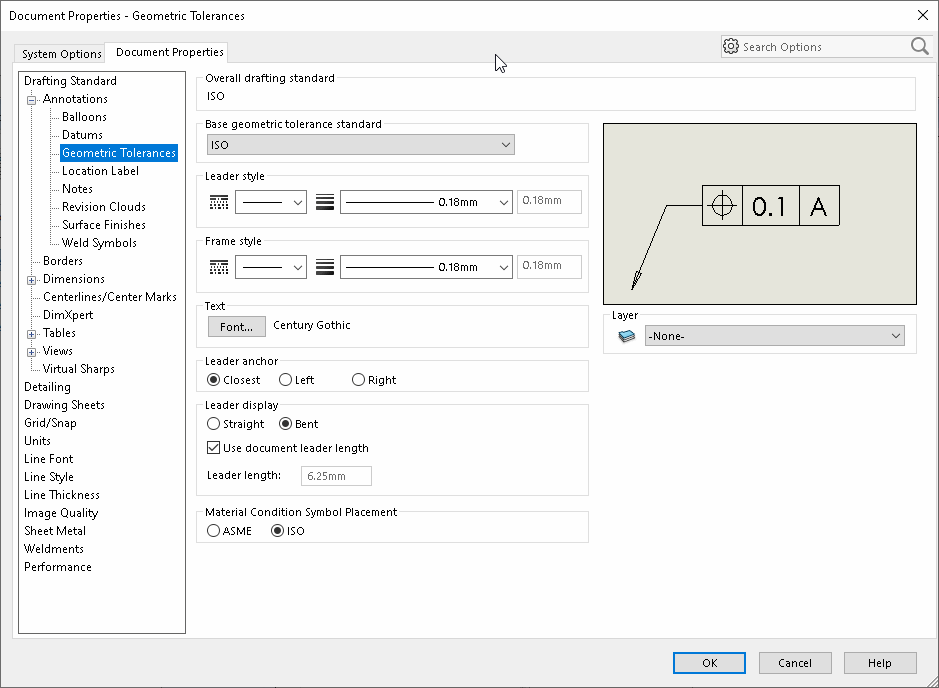Select Borders tree item
939x688 pixels.
pyautogui.click(x=63, y=260)
